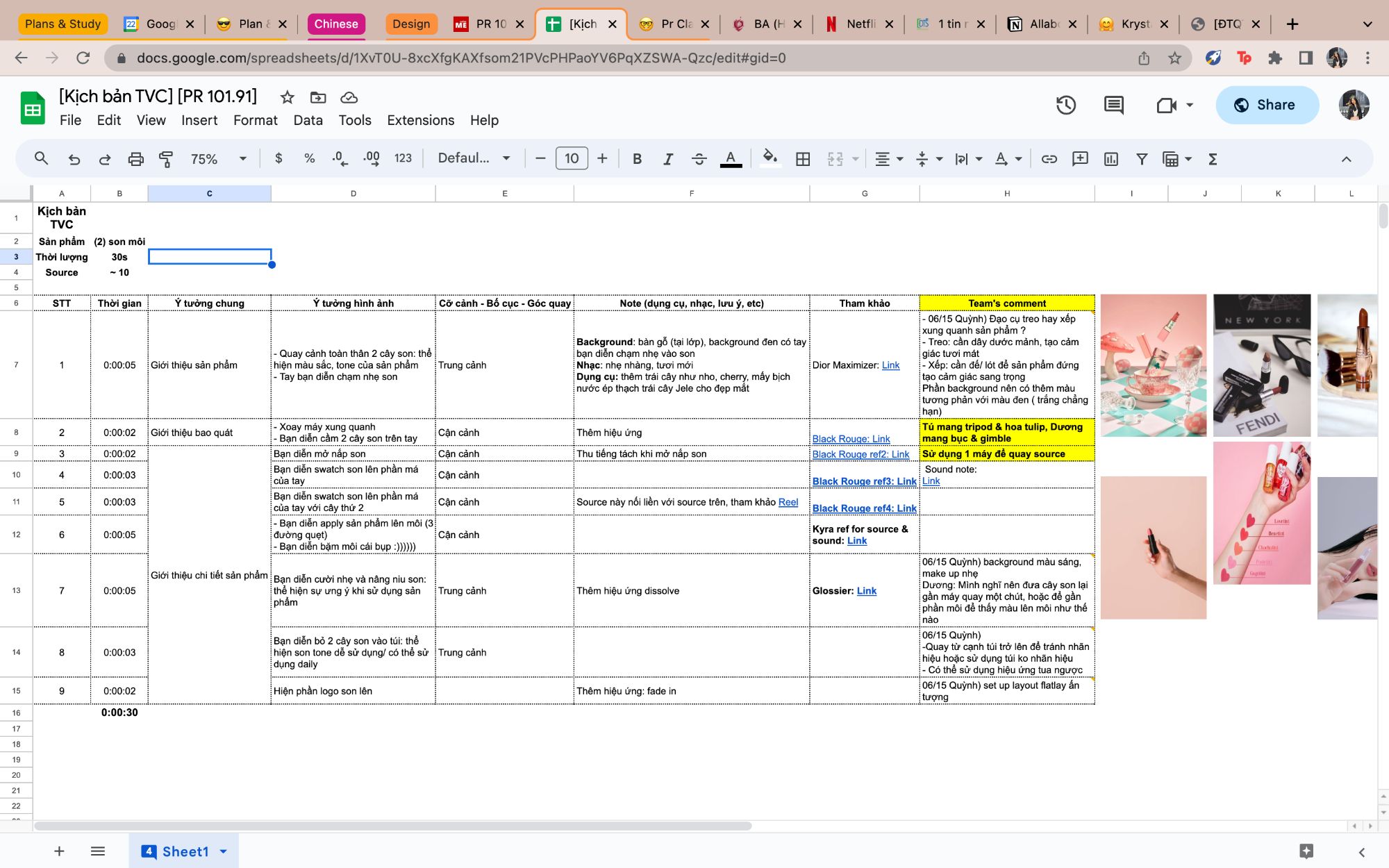Click the Insert link icon
The width and height of the screenshot is (1389, 868).
[x=1049, y=159]
